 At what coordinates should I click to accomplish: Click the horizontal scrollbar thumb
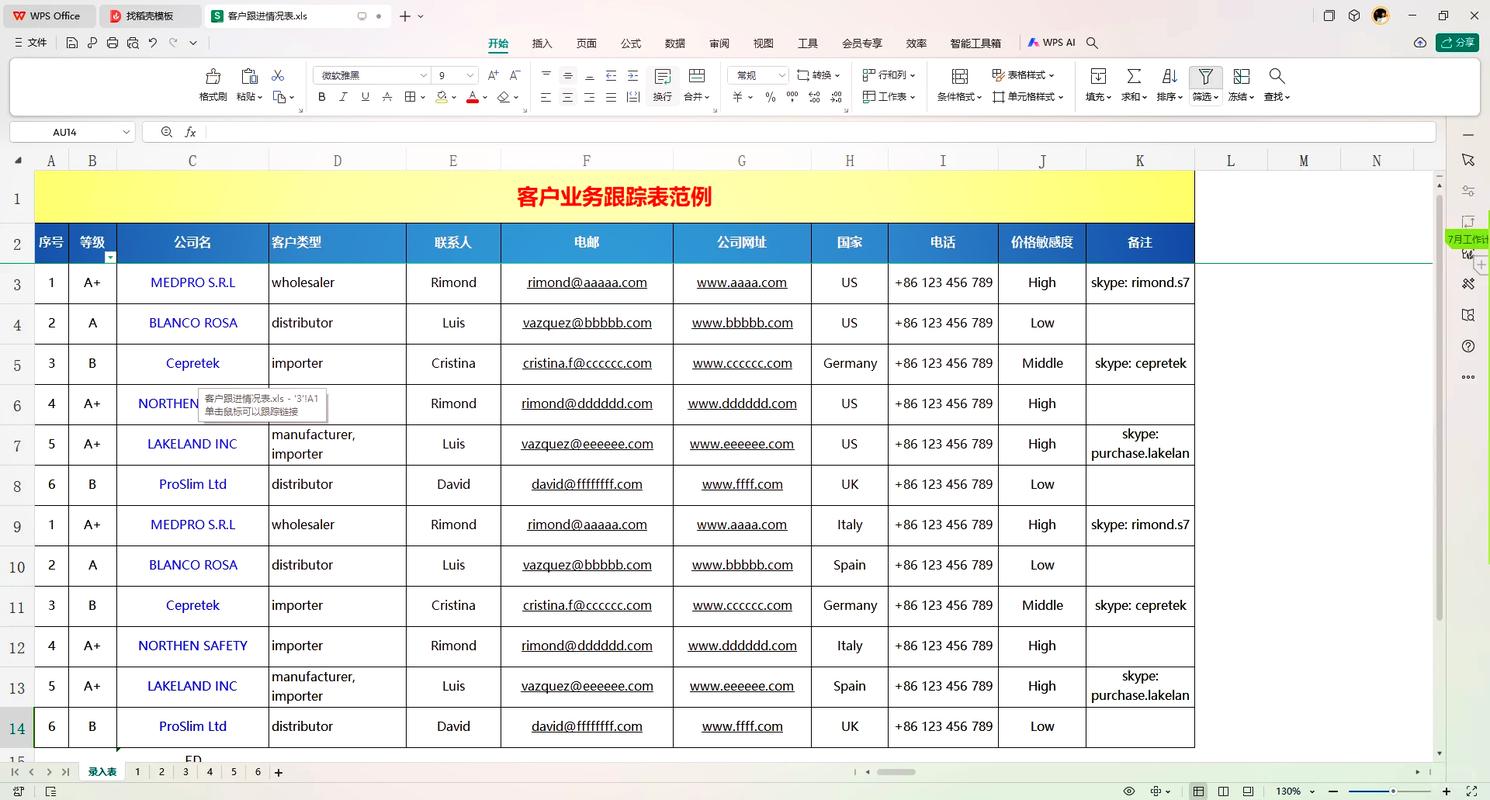(896, 772)
